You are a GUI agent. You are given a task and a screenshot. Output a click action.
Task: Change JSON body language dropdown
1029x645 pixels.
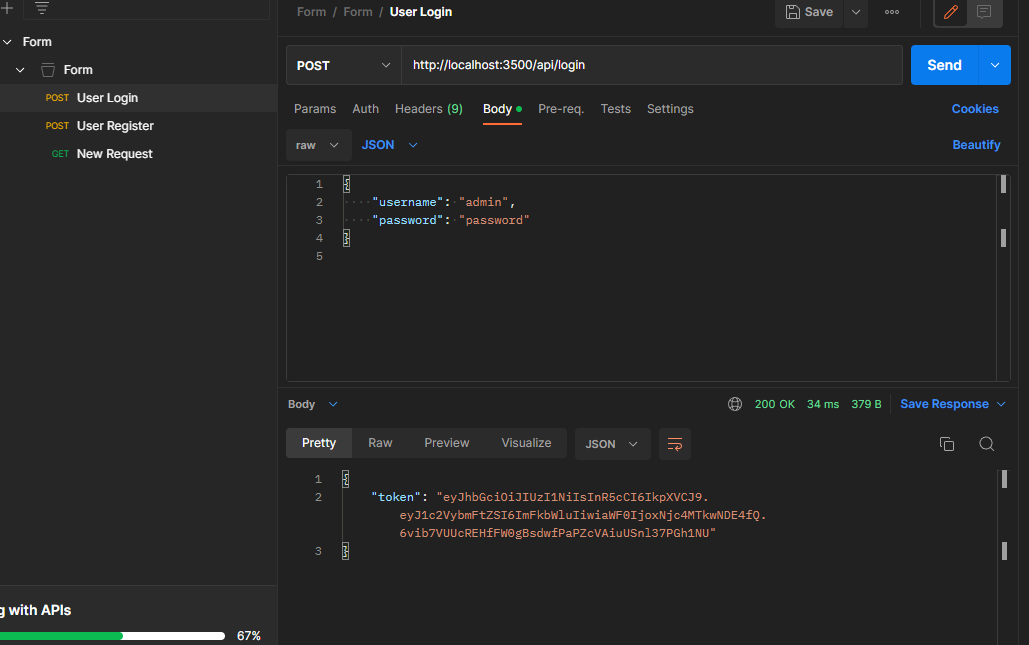(389, 145)
